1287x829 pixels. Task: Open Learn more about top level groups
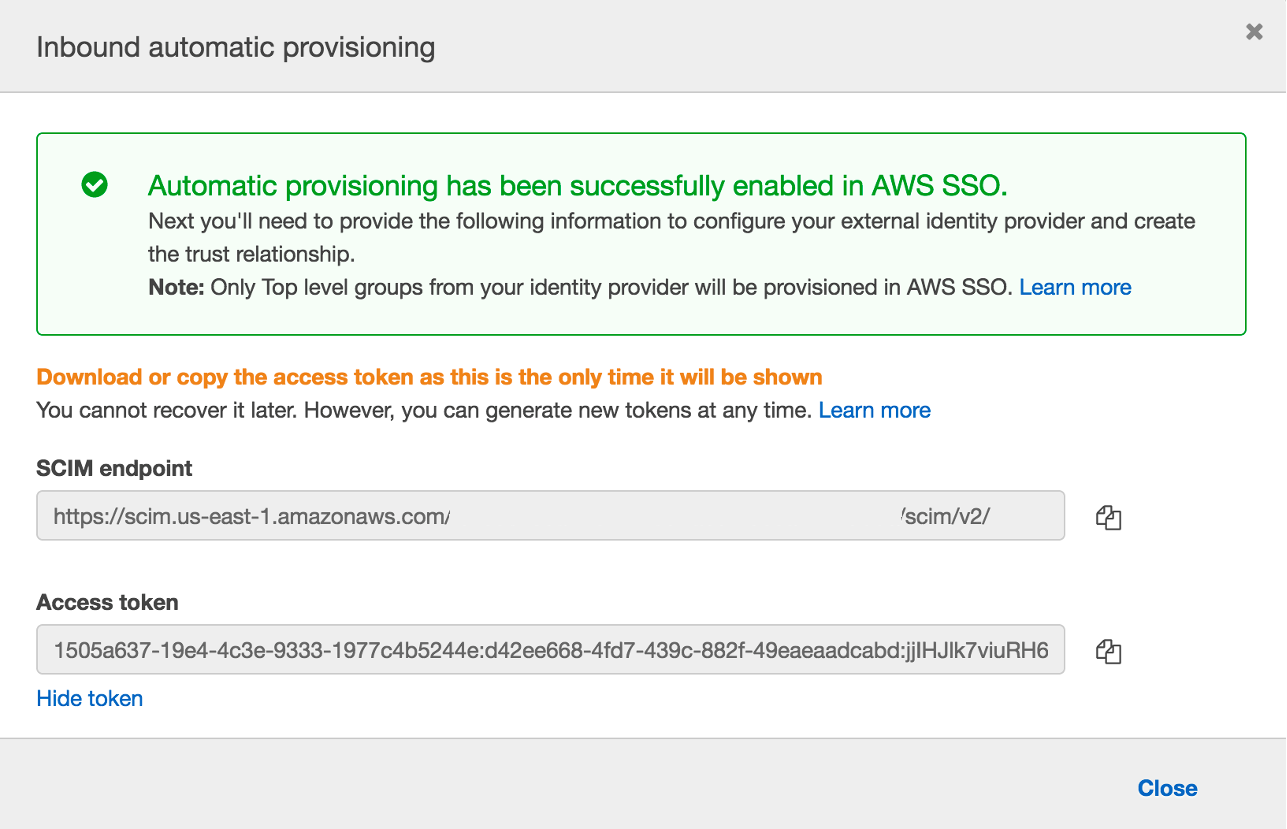pos(1075,287)
